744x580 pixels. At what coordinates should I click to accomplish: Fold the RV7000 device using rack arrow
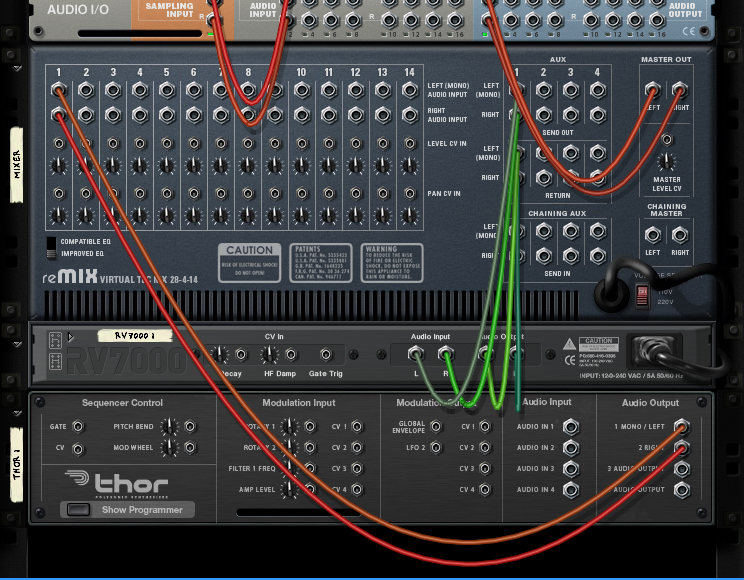(18, 344)
